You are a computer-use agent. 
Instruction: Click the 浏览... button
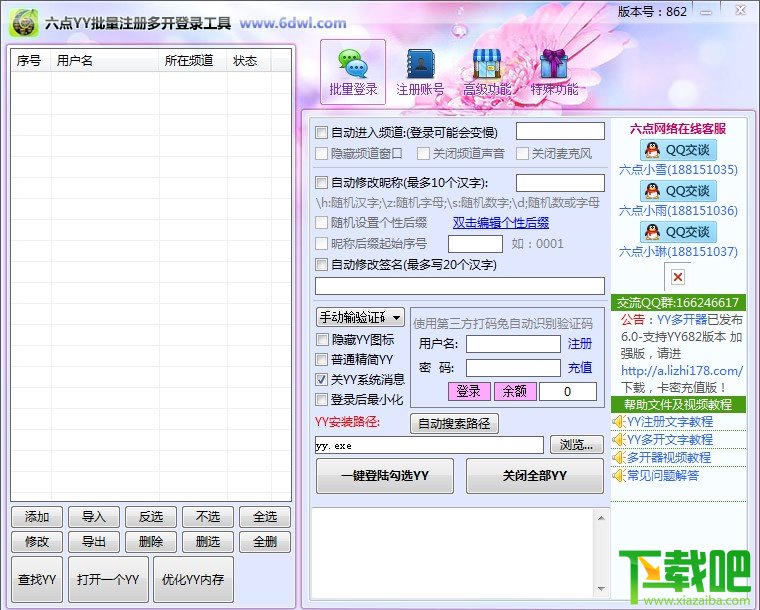[x=576, y=444]
